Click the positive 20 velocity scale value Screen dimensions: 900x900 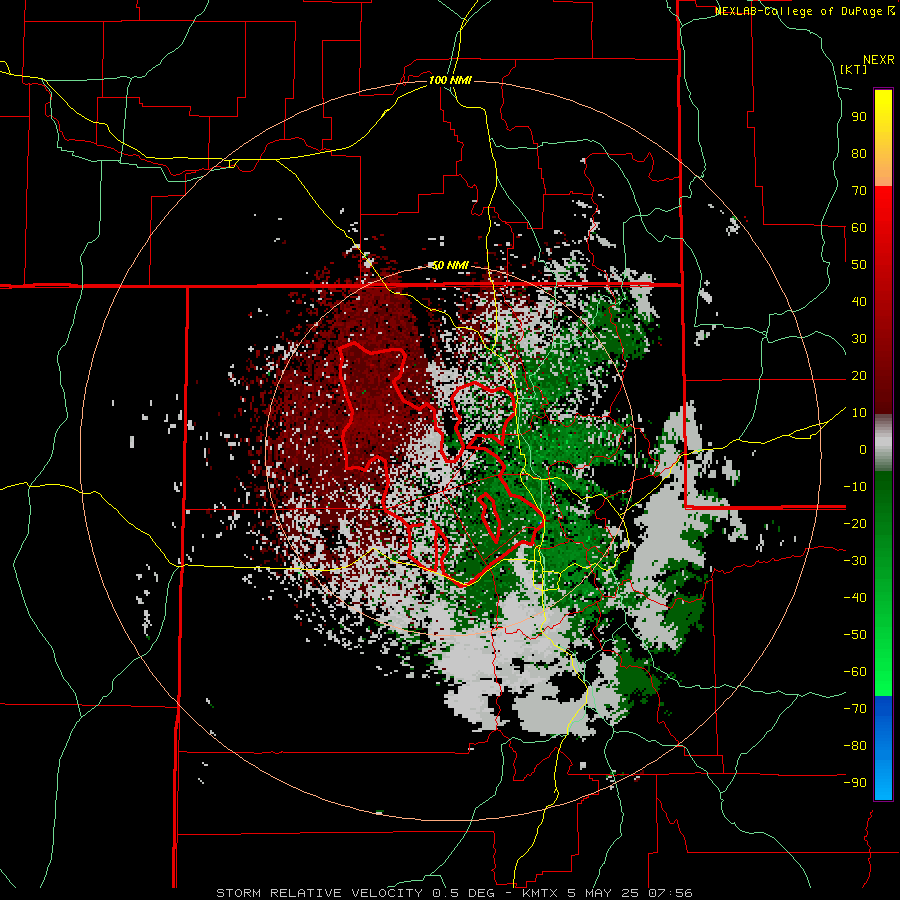859,375
